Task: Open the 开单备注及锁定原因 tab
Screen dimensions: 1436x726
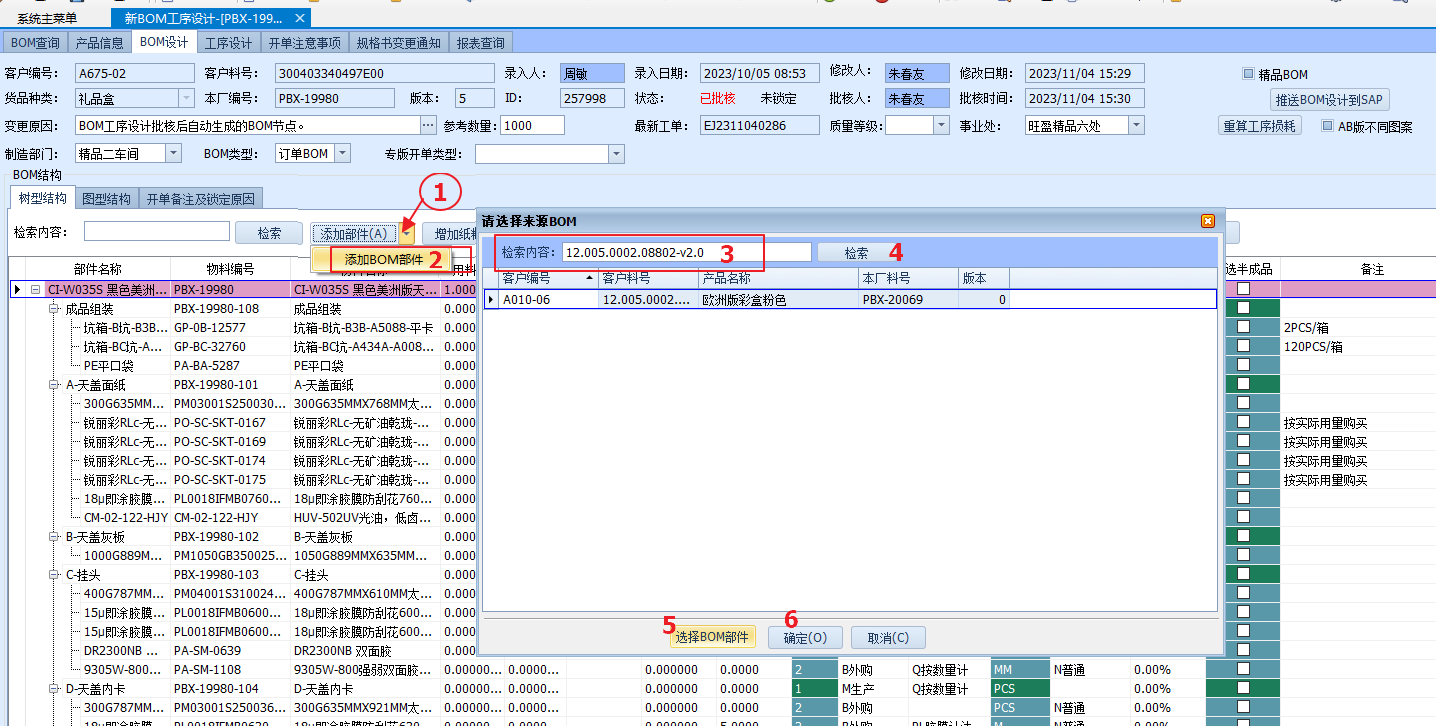Action: 202,198
